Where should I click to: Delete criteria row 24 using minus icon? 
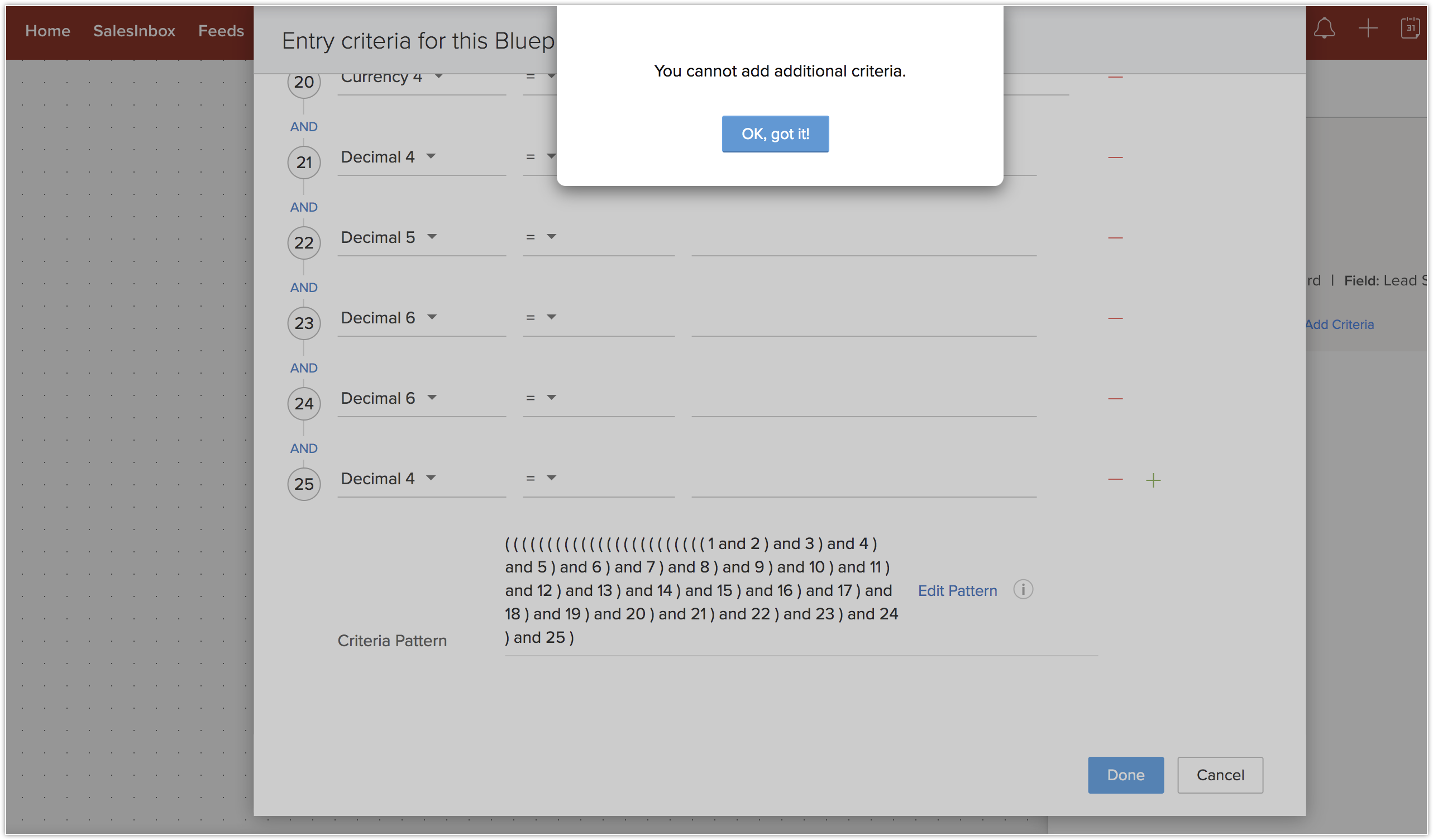point(1115,399)
